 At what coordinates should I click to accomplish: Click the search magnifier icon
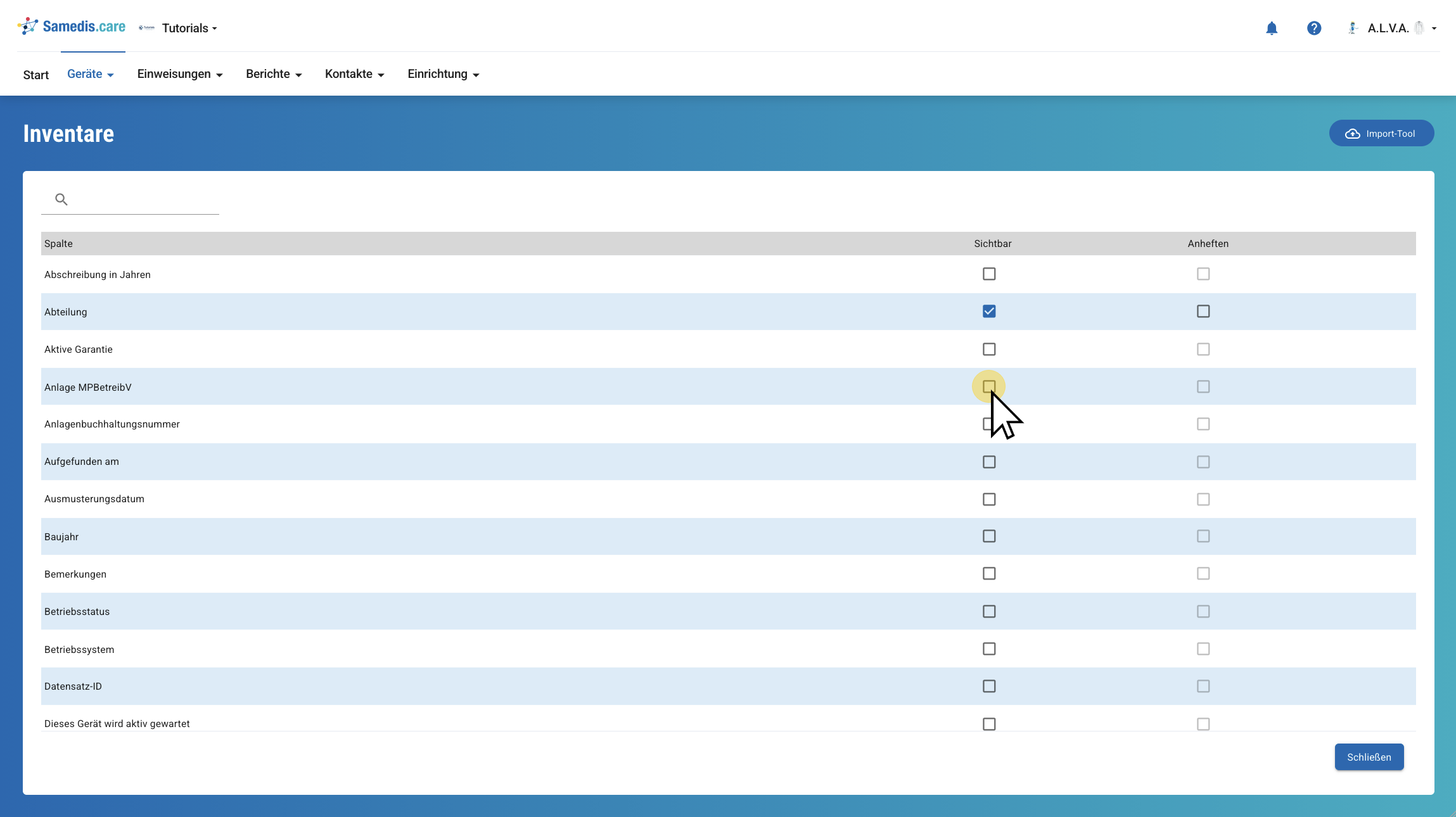click(61, 199)
